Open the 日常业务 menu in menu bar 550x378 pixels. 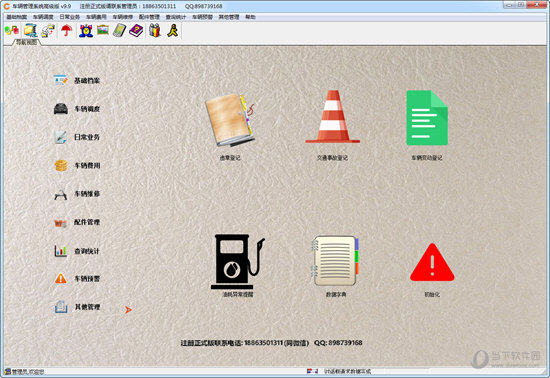coord(69,17)
